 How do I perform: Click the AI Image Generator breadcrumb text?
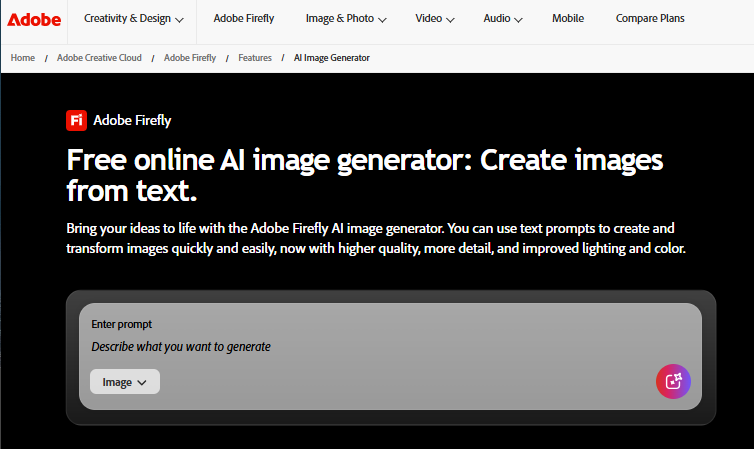click(x=332, y=58)
